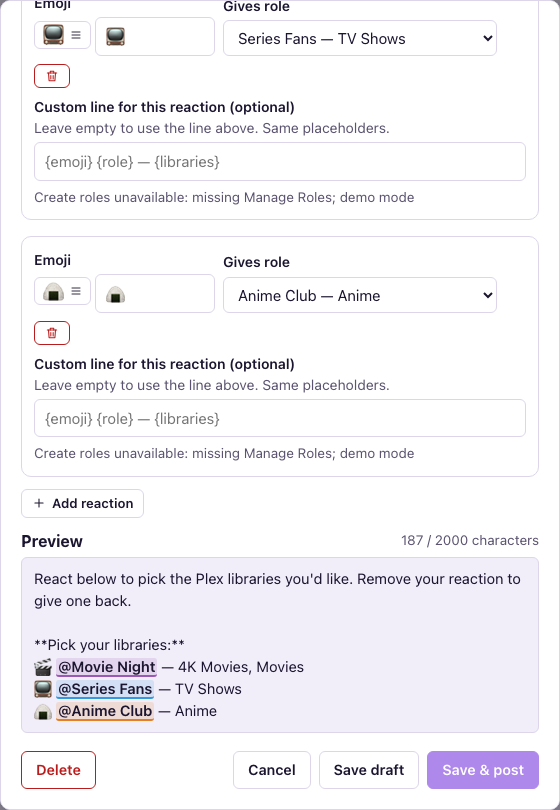This screenshot has height=810, width=560.
Task: Focus custom line field for Anime Club reaction
Action: pyautogui.click(x=280, y=418)
